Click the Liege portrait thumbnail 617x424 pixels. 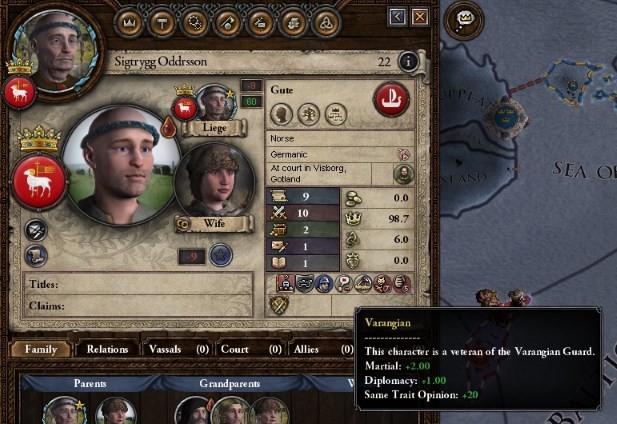click(x=216, y=103)
